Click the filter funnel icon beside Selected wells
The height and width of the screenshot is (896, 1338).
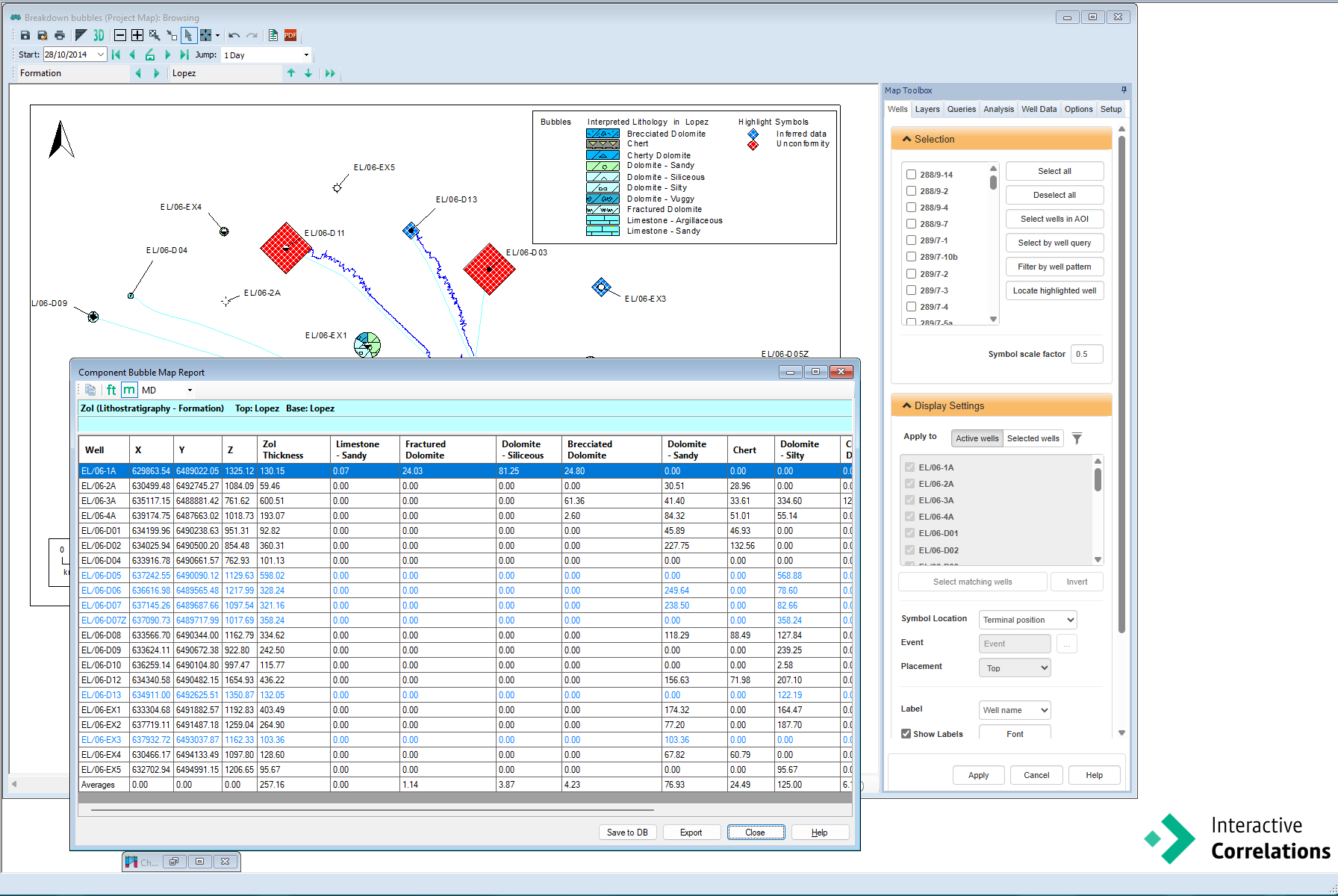coord(1077,438)
